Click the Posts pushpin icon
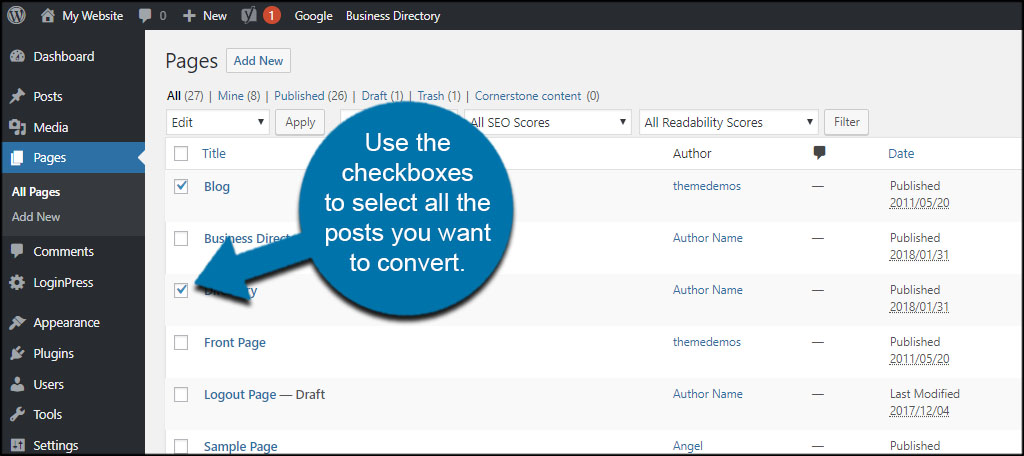This screenshot has width=1024, height=456. [x=18, y=97]
